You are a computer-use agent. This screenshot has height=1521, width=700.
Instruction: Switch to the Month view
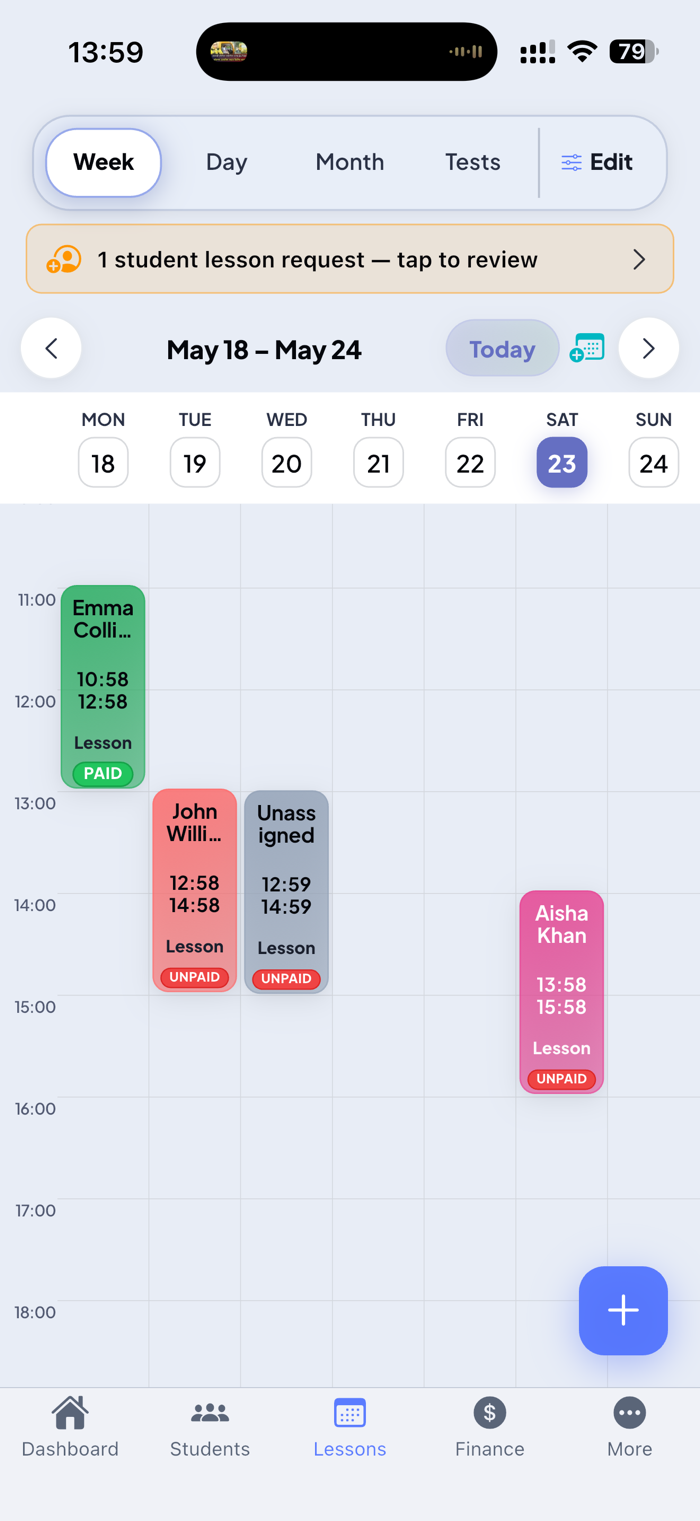[350, 162]
